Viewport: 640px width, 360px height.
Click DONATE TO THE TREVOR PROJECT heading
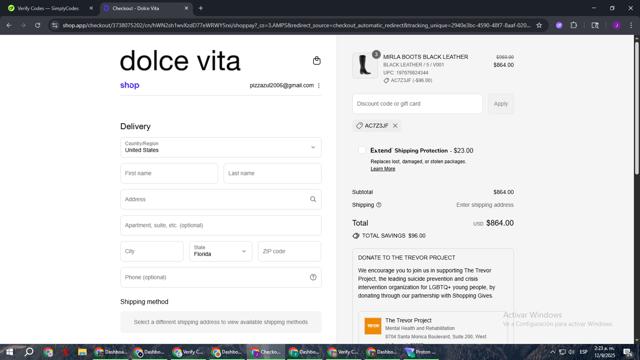tap(407, 258)
